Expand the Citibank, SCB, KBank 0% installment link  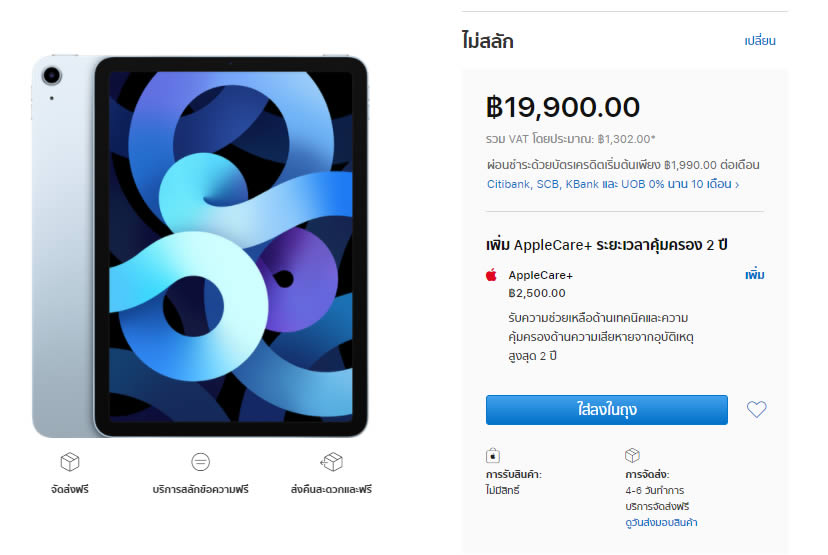(x=613, y=184)
